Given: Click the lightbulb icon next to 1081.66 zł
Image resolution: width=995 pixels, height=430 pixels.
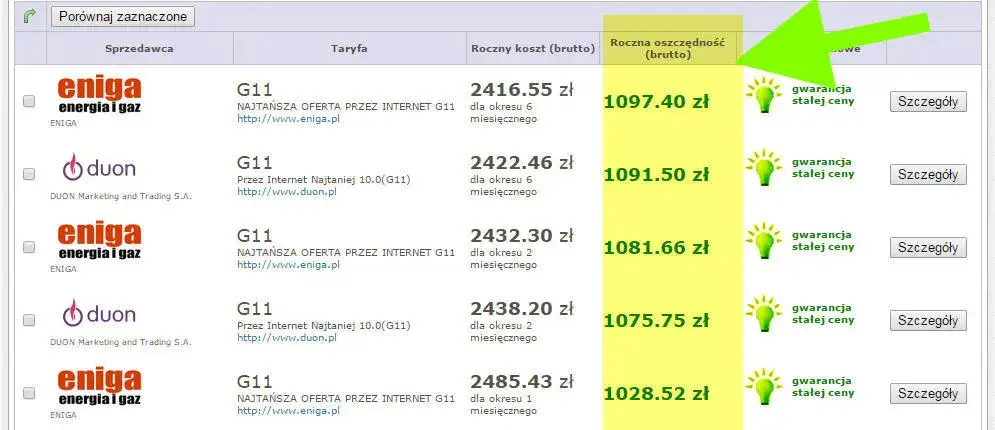Looking at the screenshot, I should tap(765, 242).
